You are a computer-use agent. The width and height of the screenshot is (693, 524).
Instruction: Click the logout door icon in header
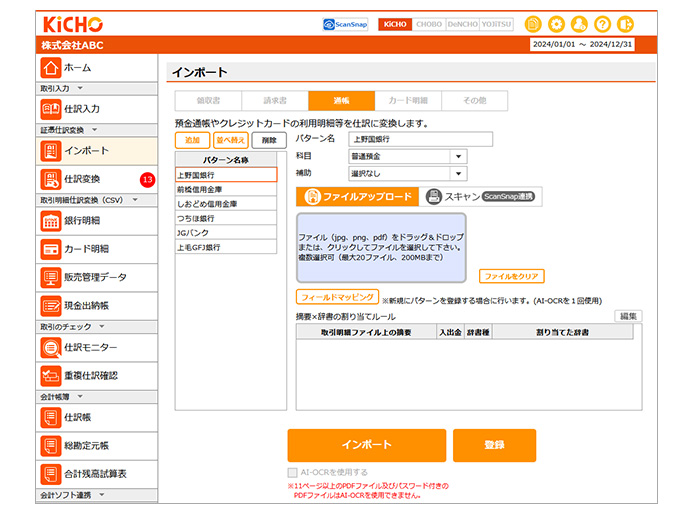tap(626, 24)
